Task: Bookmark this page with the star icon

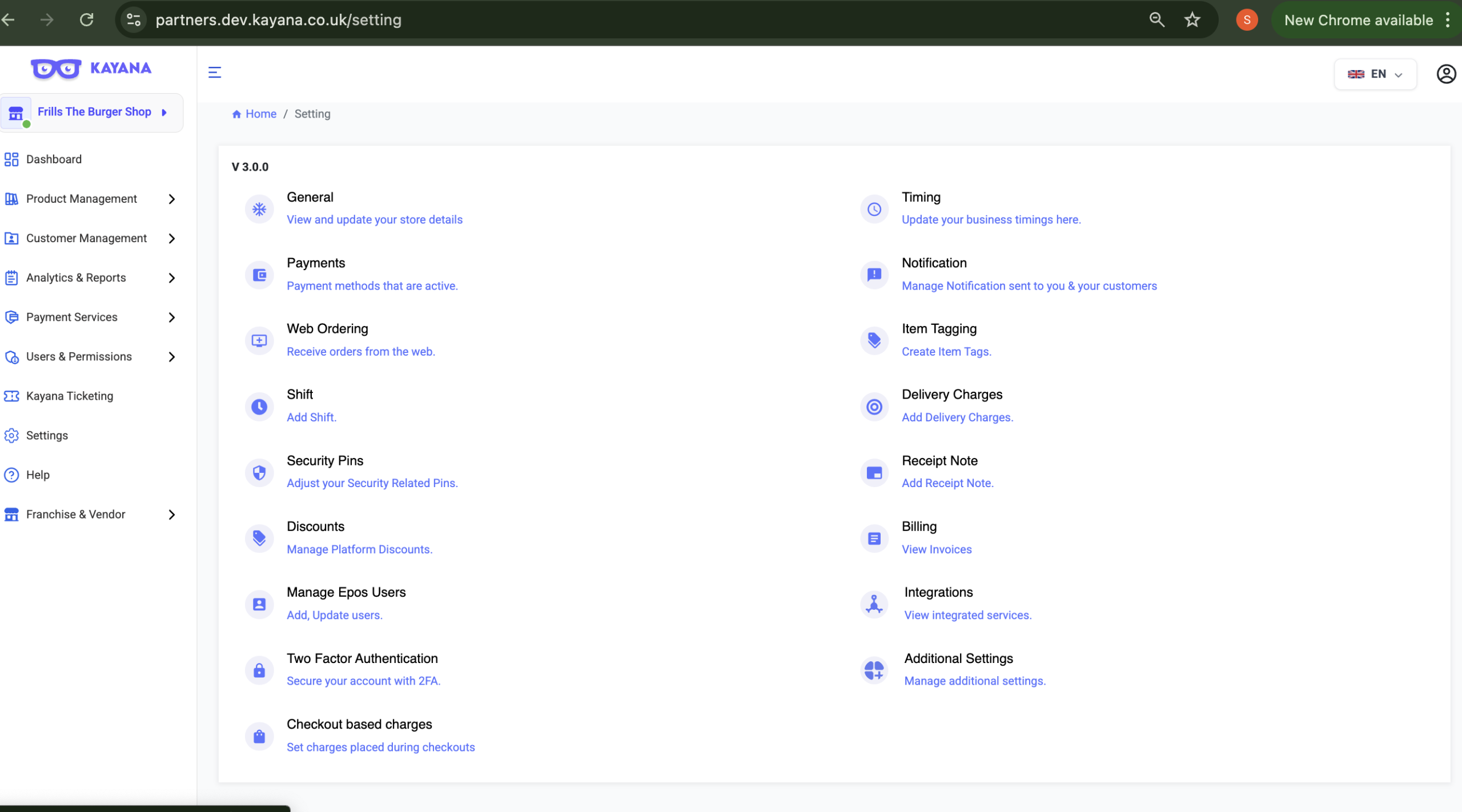Action: coord(1192,20)
